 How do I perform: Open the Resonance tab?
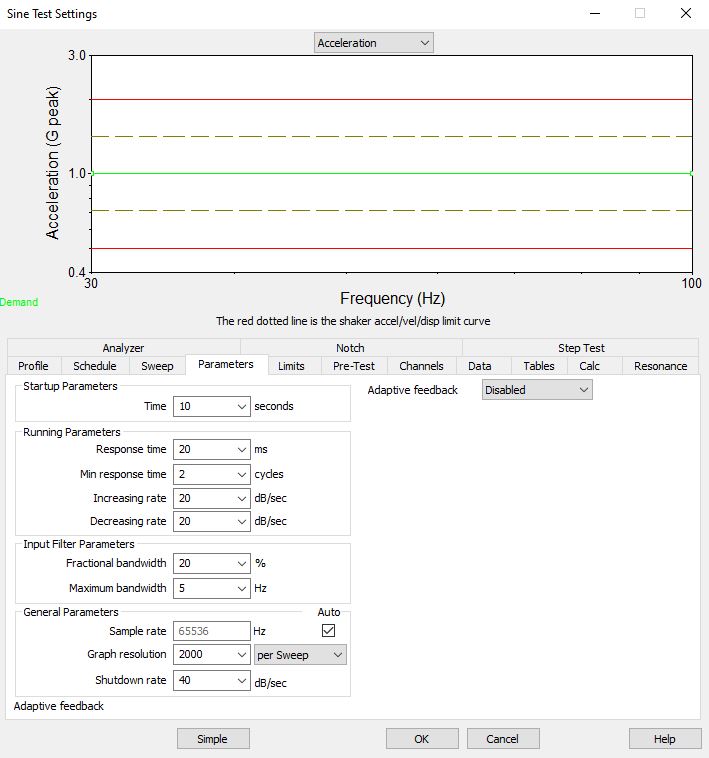(x=660, y=366)
